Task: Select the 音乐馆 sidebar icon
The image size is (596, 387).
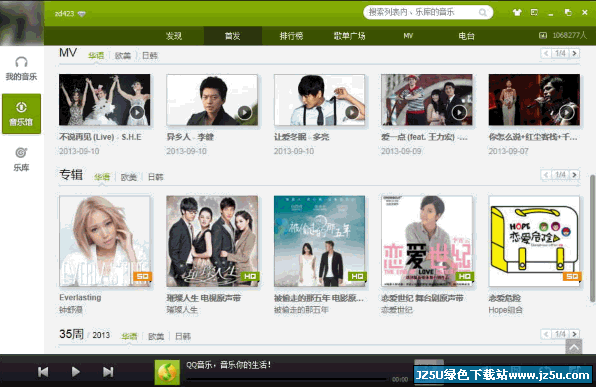Action: coord(21,114)
